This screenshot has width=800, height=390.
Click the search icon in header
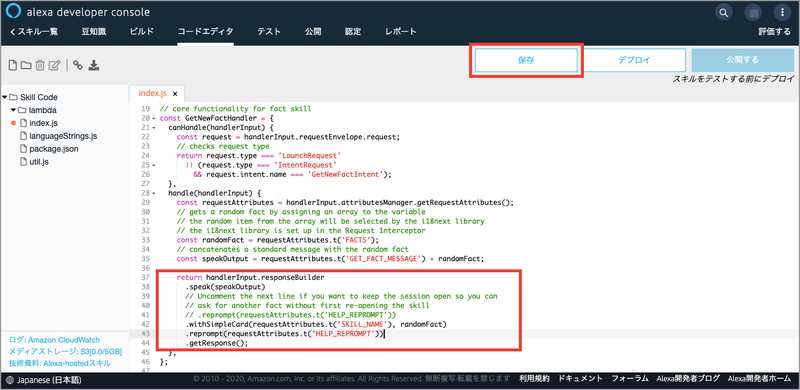click(x=723, y=12)
